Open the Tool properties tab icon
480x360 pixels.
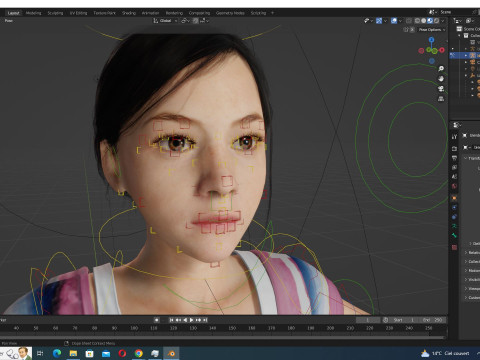pos(454,136)
